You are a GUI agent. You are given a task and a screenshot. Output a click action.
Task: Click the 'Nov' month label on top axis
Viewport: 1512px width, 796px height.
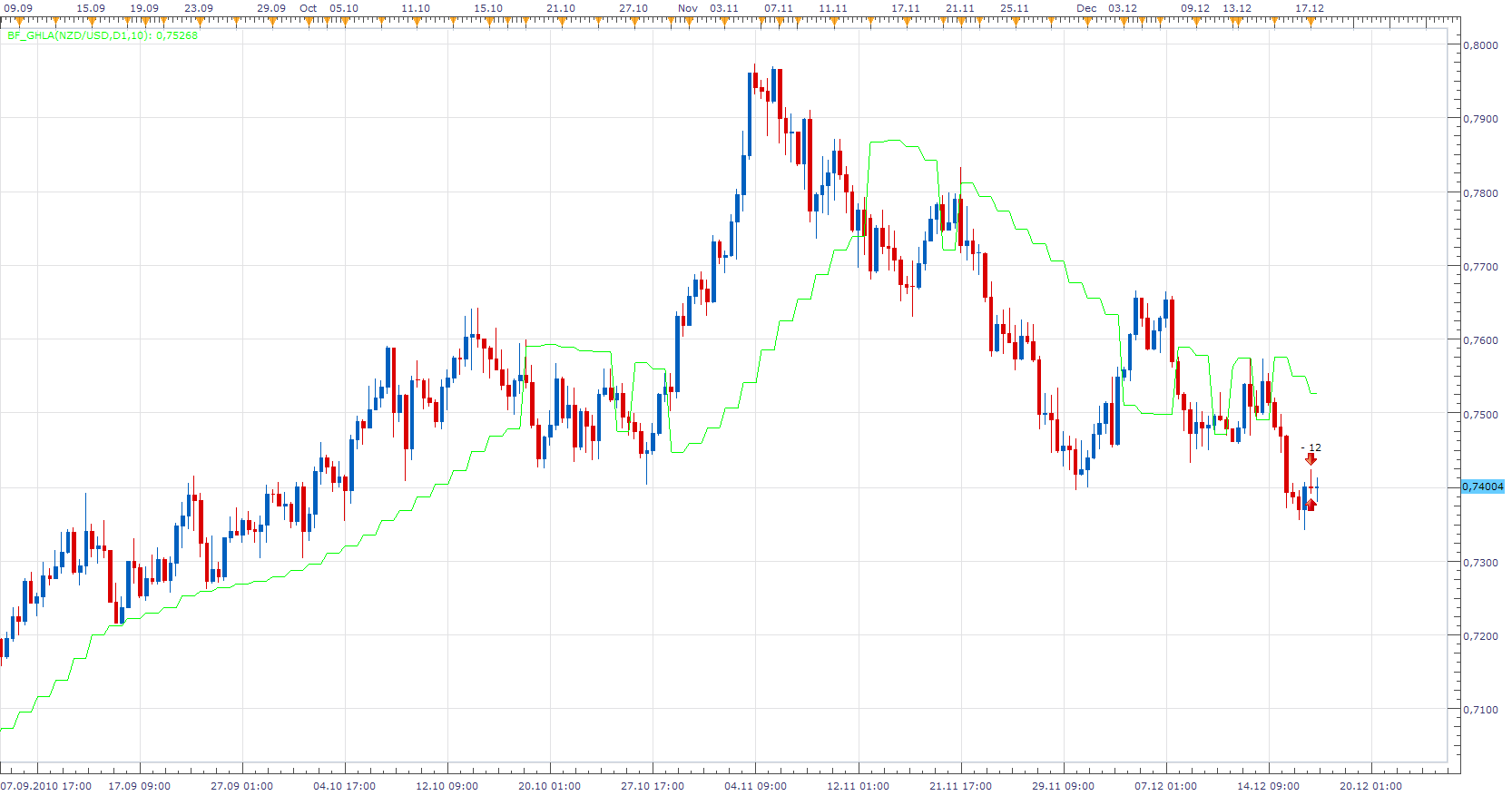(x=688, y=8)
